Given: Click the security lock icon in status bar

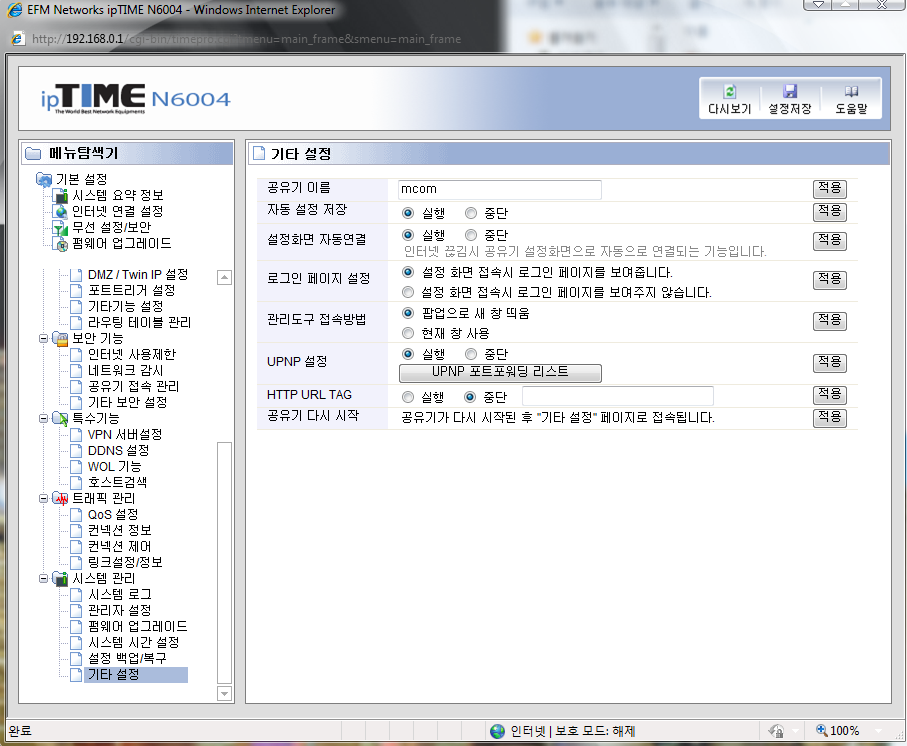Looking at the screenshot, I should click(x=776, y=731).
